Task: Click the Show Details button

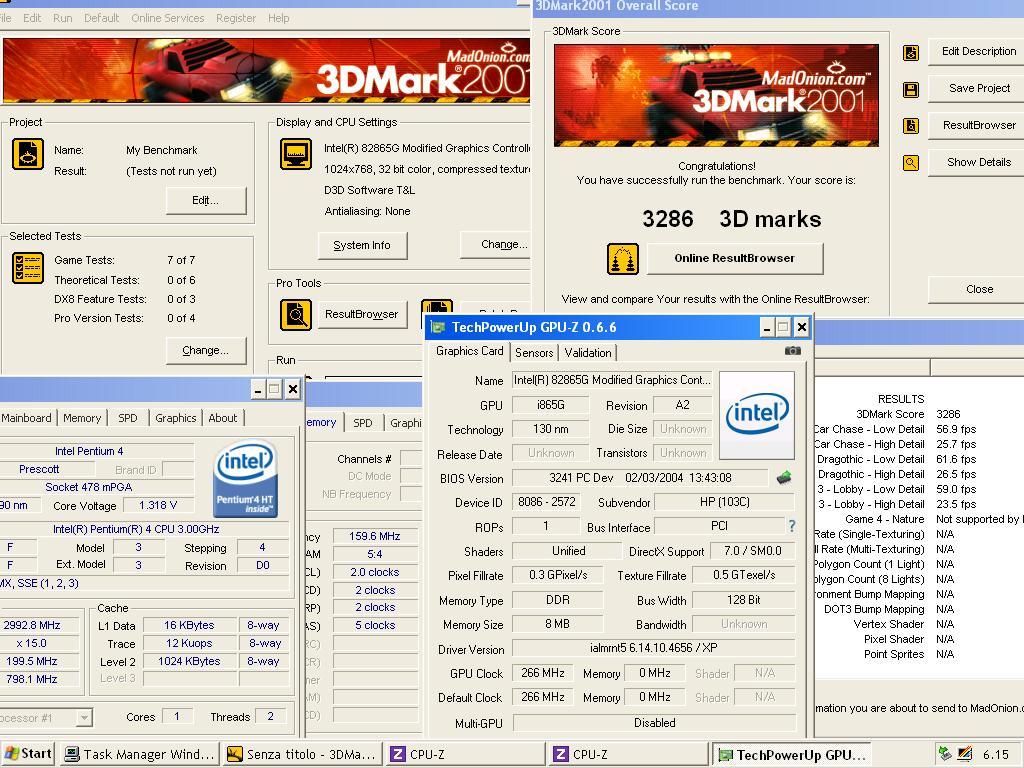Action: (978, 163)
